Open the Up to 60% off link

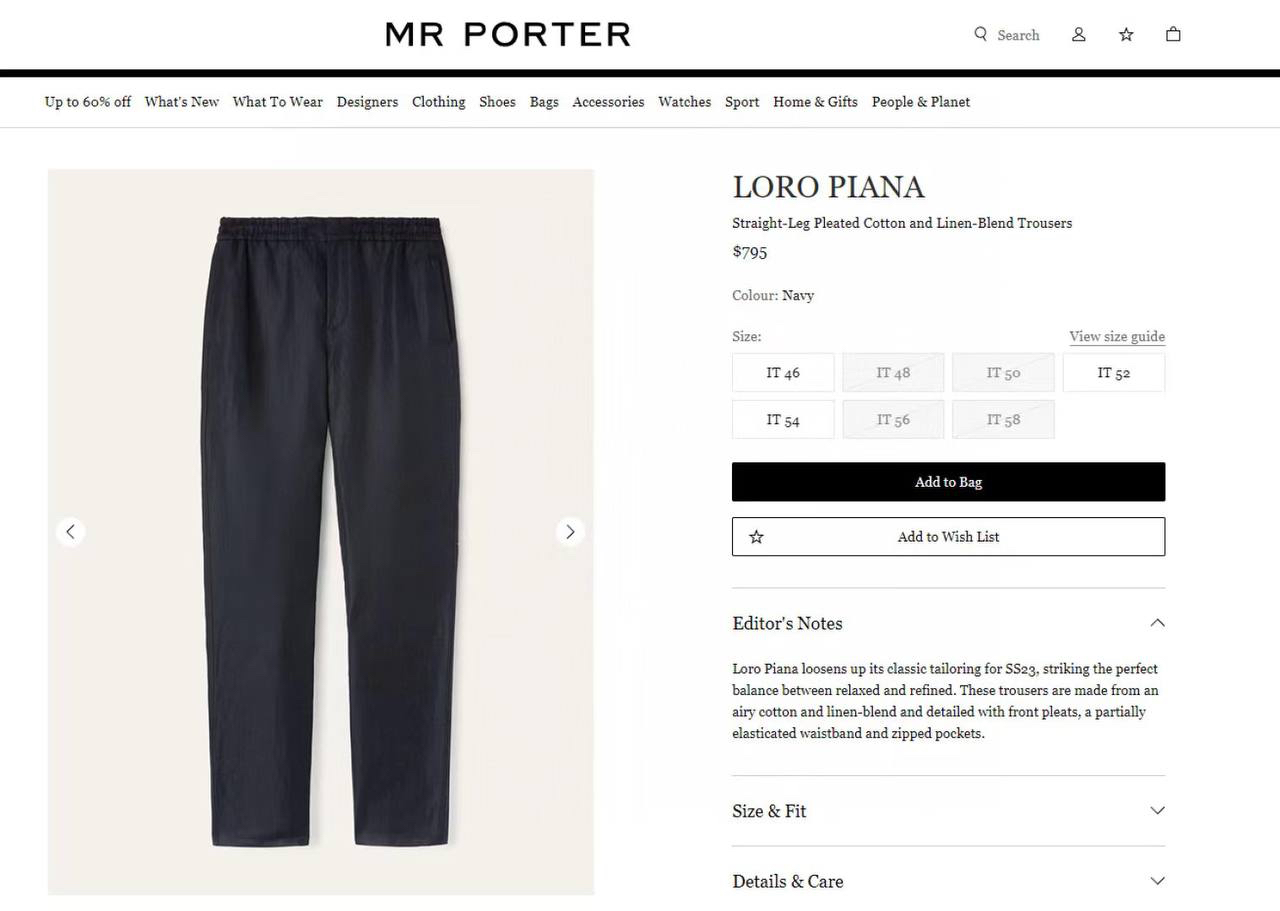[88, 102]
